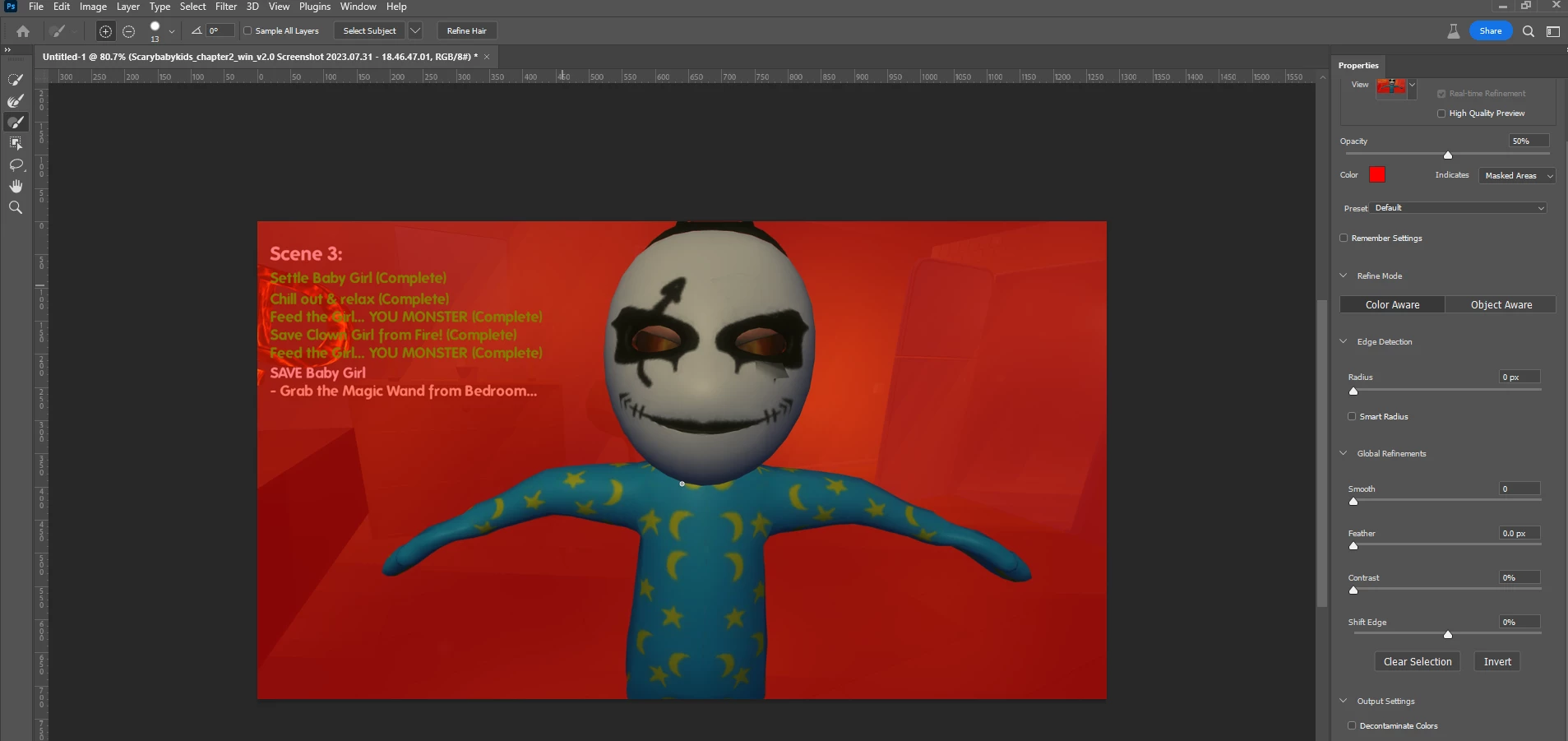
Task: Click the Shift Edge slider handle
Action: click(1448, 634)
